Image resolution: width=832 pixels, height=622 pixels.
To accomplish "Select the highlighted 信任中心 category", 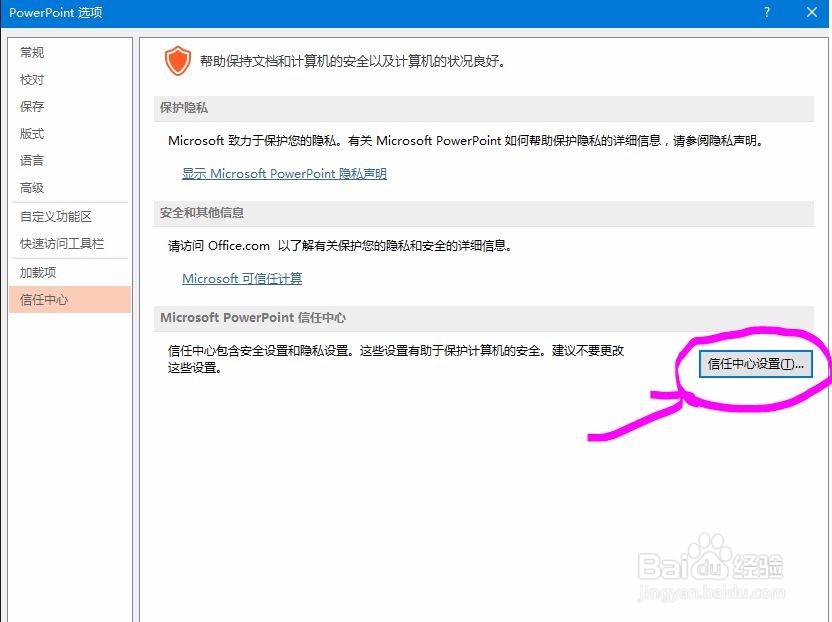I will click(70, 299).
